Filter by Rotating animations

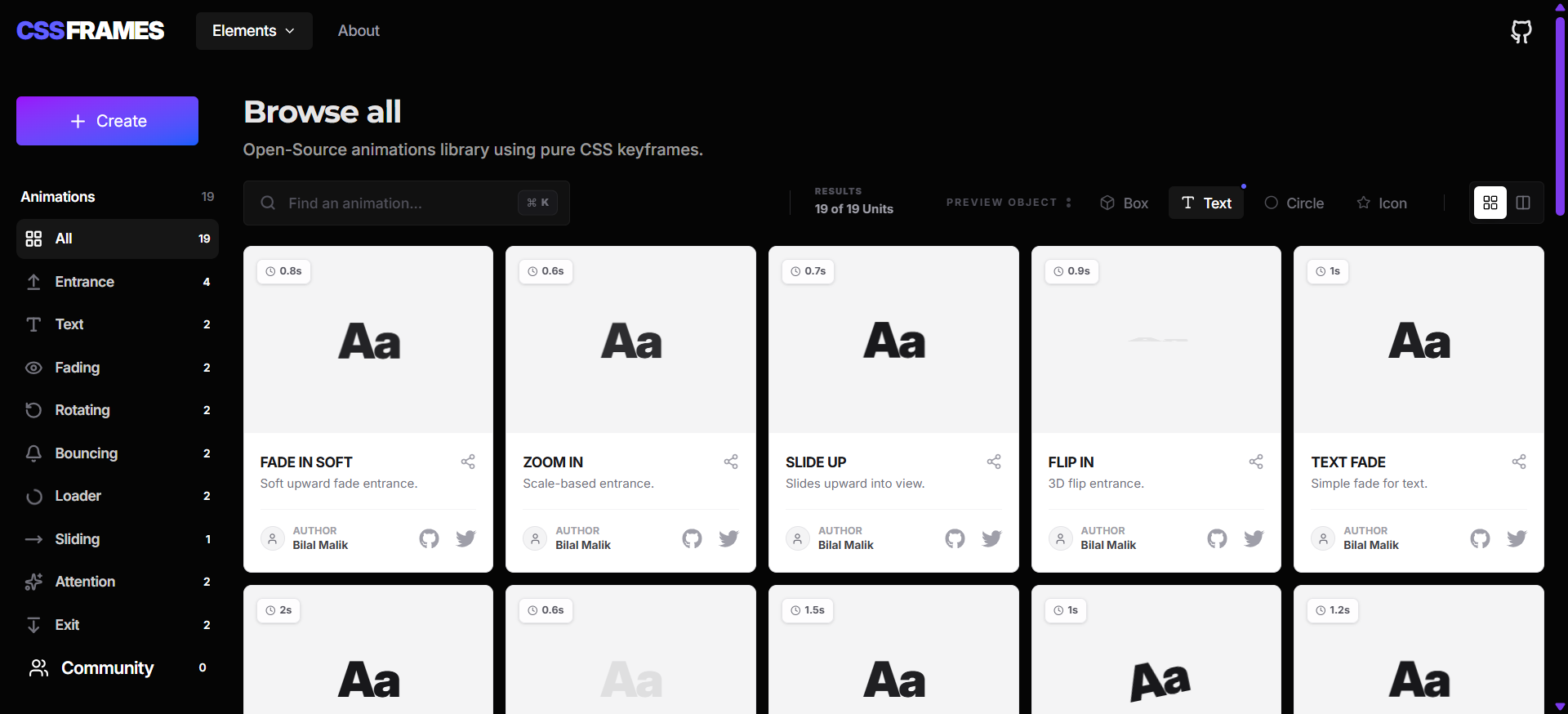[x=118, y=410]
